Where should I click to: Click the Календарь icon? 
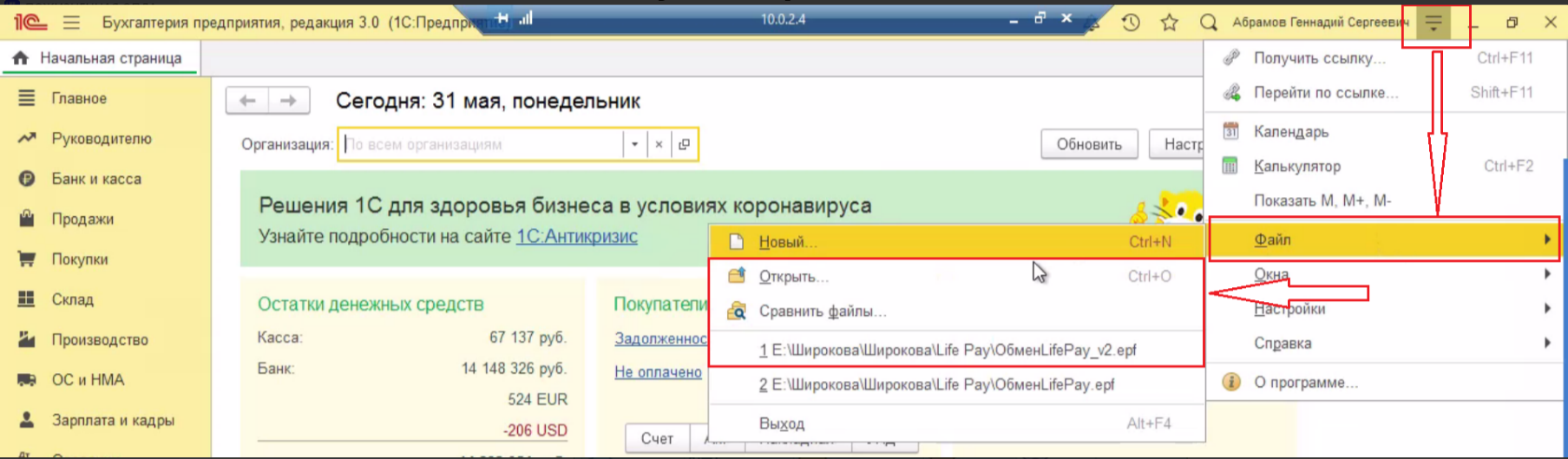click(x=1230, y=131)
